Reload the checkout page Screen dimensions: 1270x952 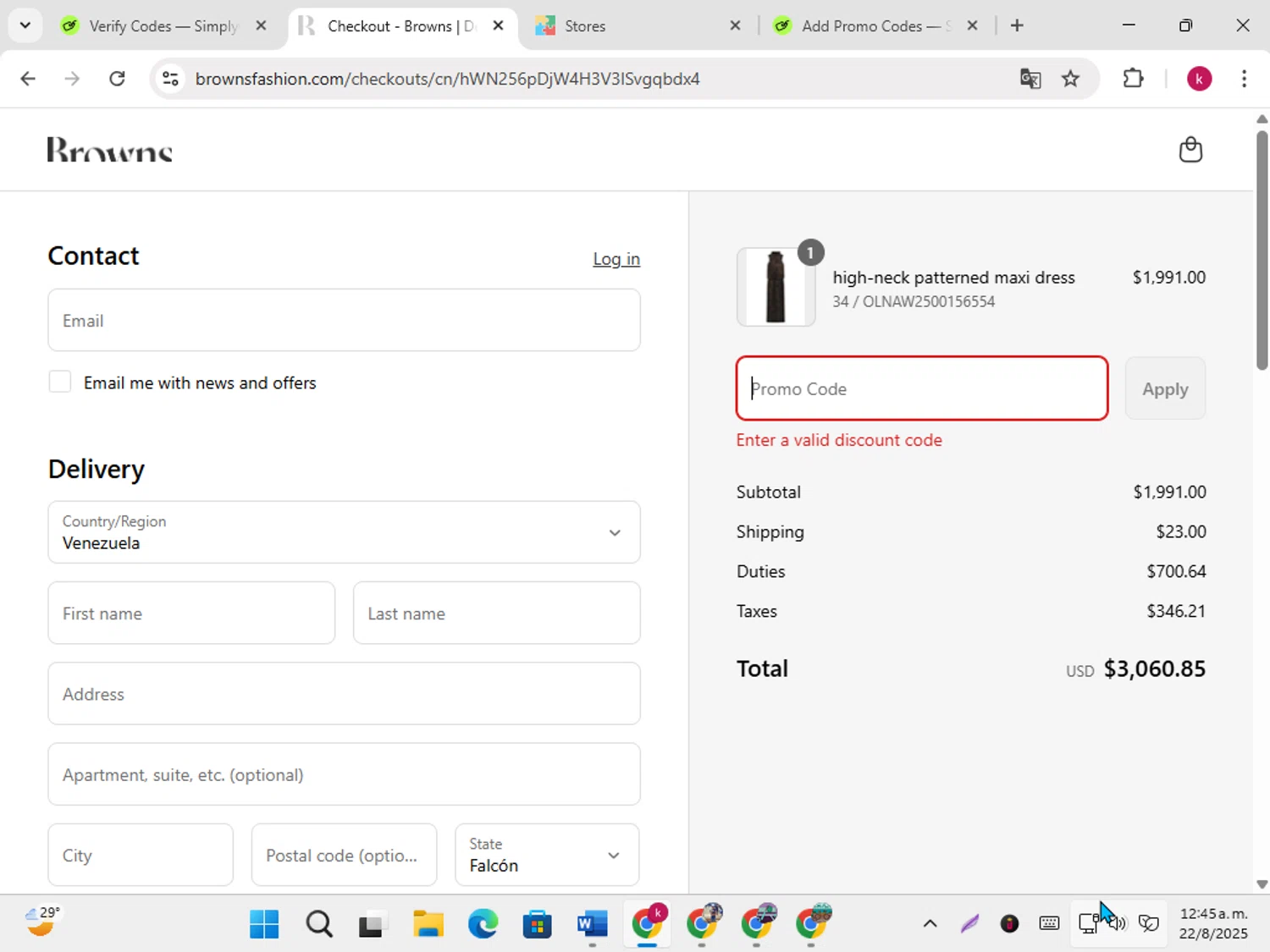point(117,79)
